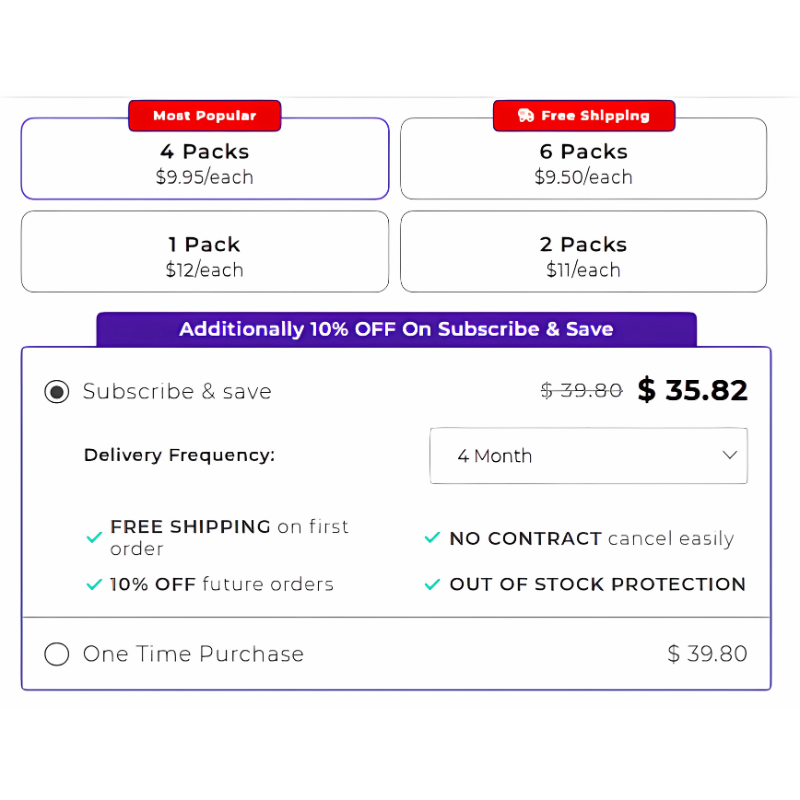The width and height of the screenshot is (800, 800).
Task: Choose the 2 Packs $11/each option
Action: [583, 252]
